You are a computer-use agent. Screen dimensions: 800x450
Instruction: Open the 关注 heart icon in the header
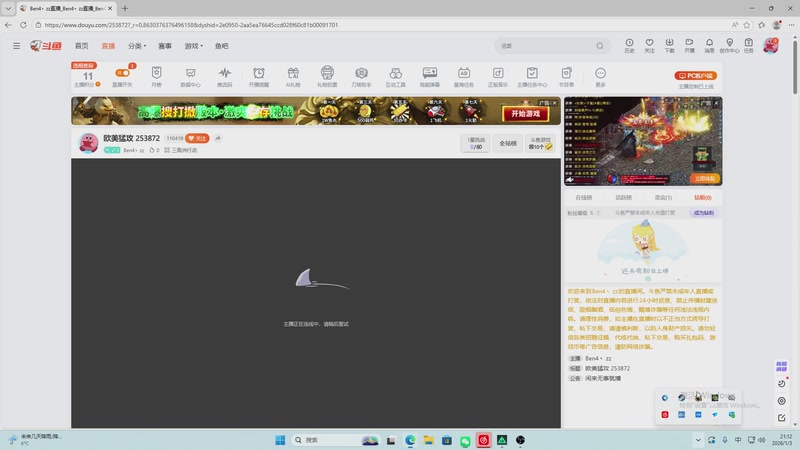(649, 45)
